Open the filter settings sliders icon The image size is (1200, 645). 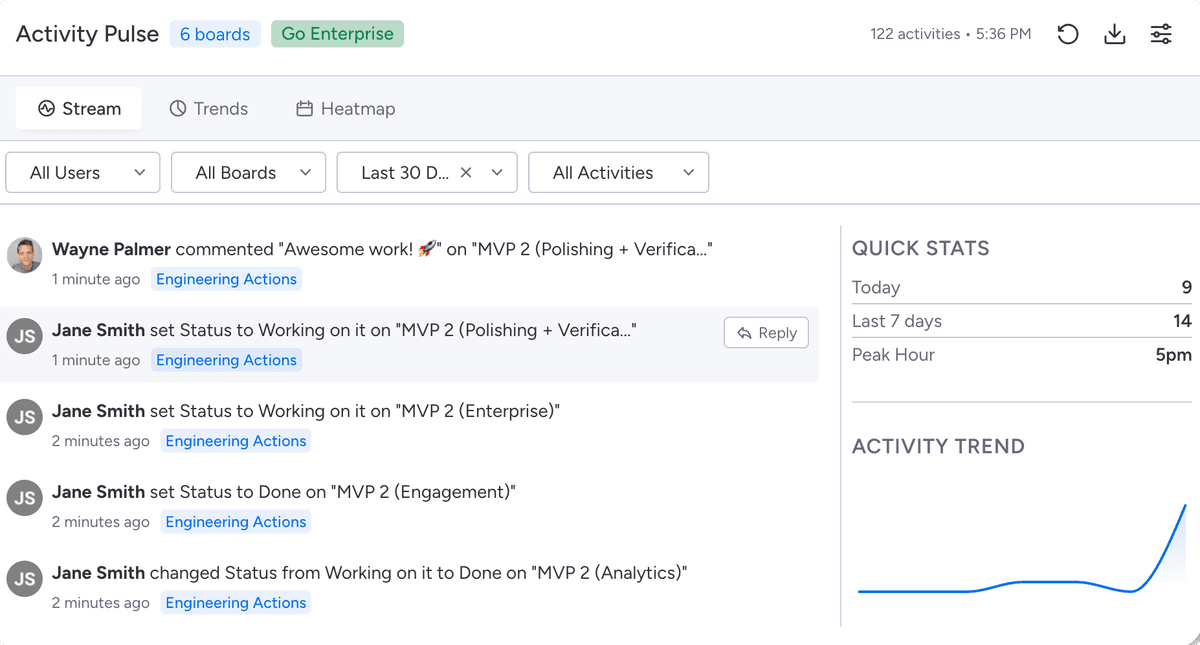tap(1161, 33)
